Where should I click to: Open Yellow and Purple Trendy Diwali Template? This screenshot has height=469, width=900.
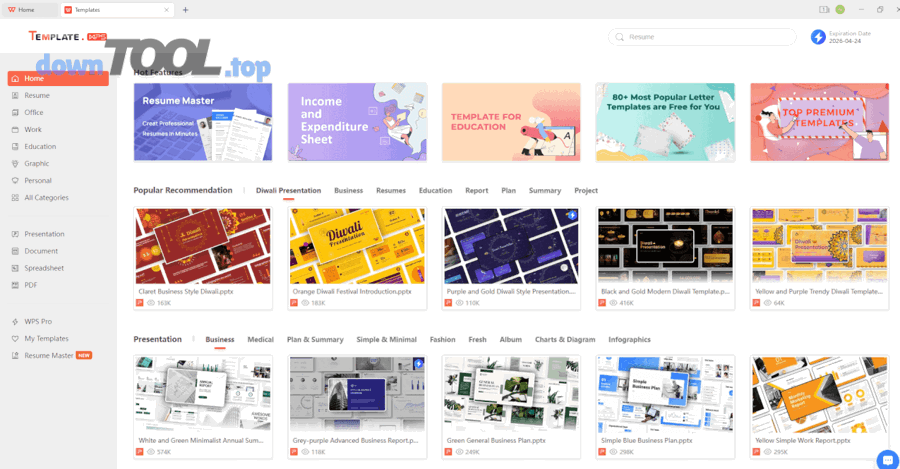point(819,258)
